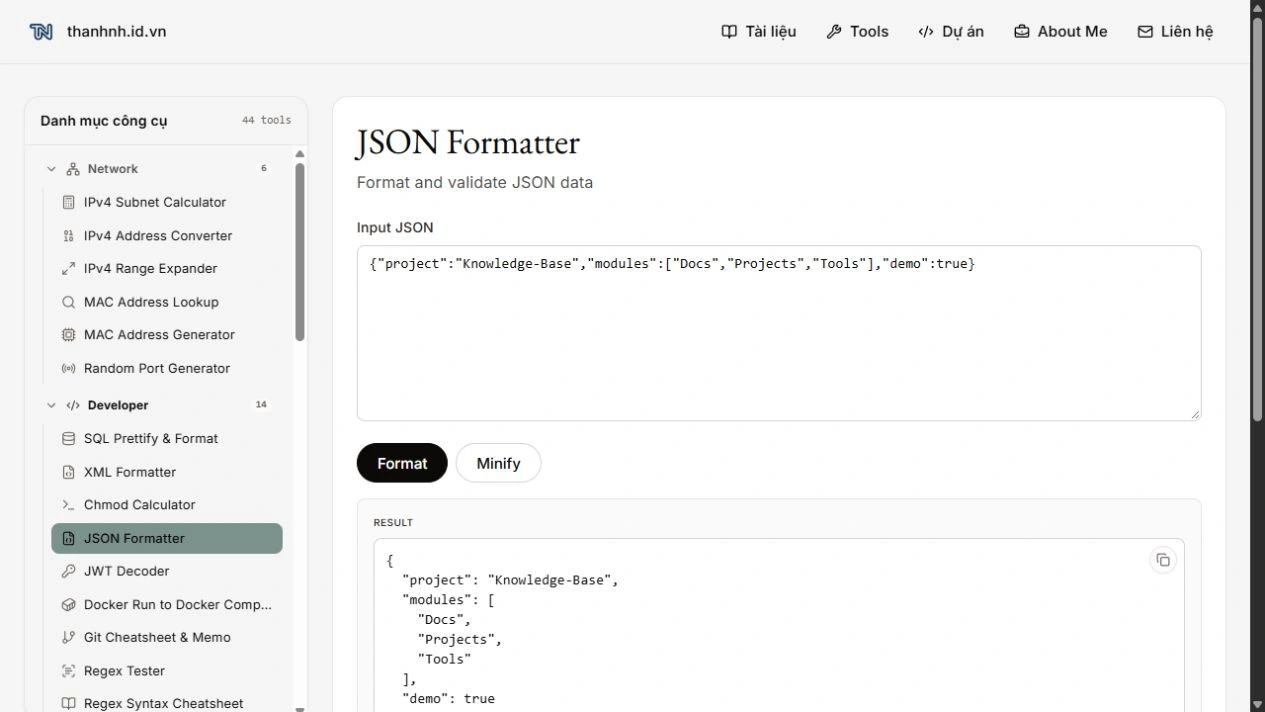Click the Danh mục công cụ heading

[104, 121]
